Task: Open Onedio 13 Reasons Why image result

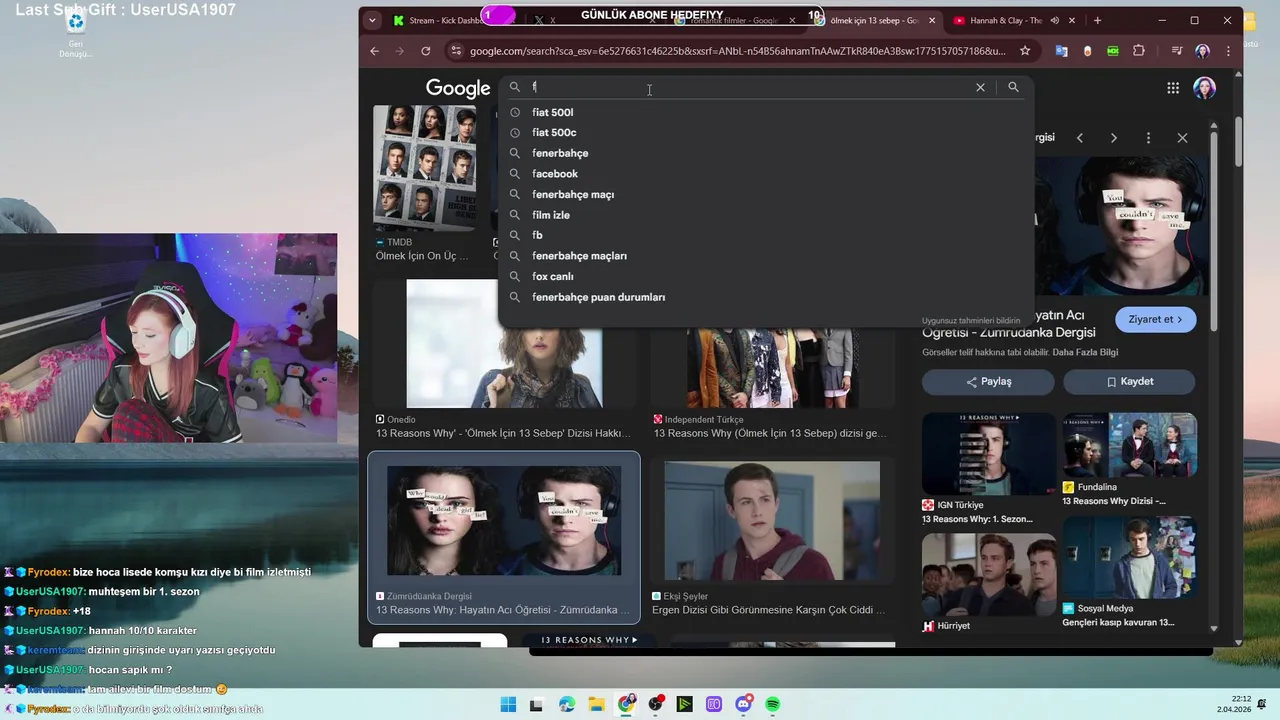Action: (504, 343)
